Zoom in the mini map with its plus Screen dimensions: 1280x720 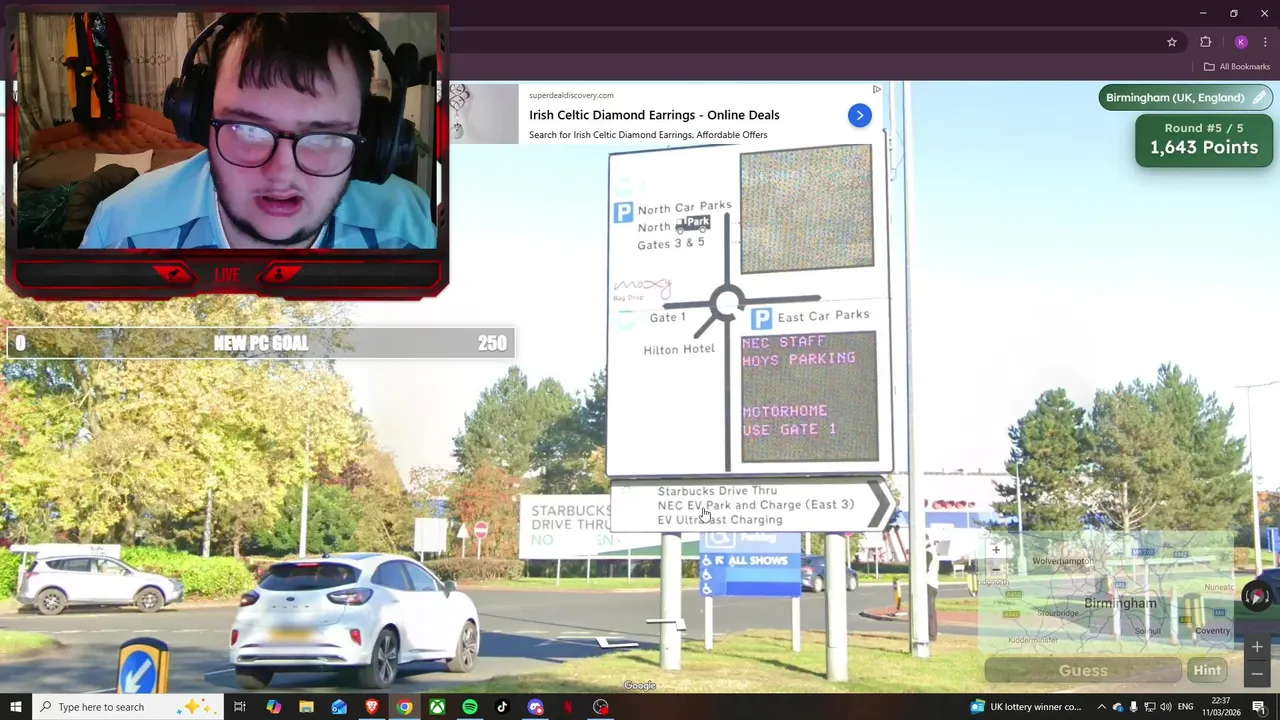[x=996, y=550]
